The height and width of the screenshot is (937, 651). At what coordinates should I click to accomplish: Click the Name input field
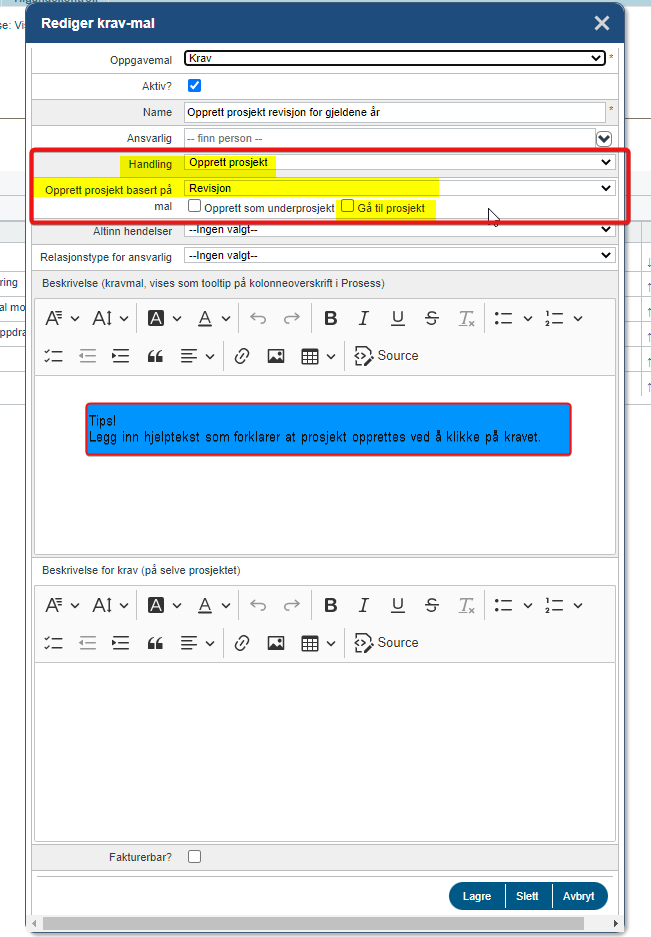point(395,112)
